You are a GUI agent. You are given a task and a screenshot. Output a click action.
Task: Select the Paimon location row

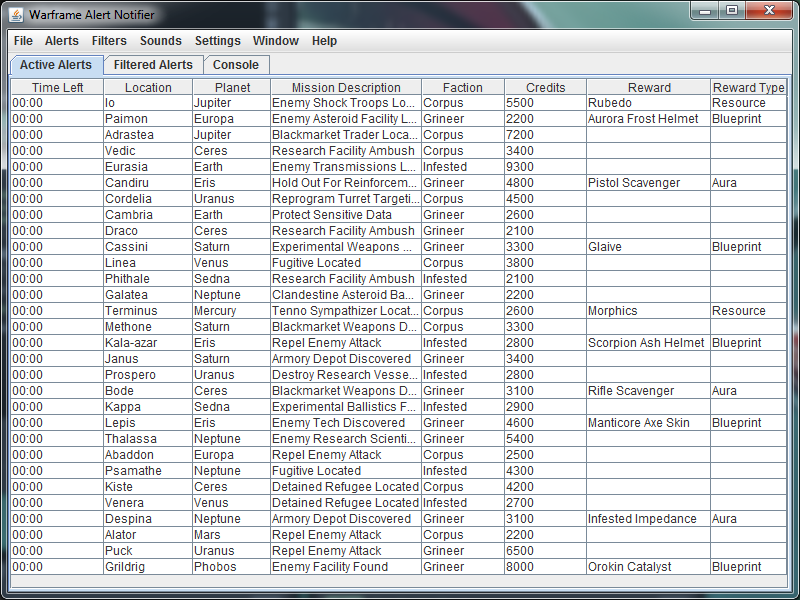148,119
